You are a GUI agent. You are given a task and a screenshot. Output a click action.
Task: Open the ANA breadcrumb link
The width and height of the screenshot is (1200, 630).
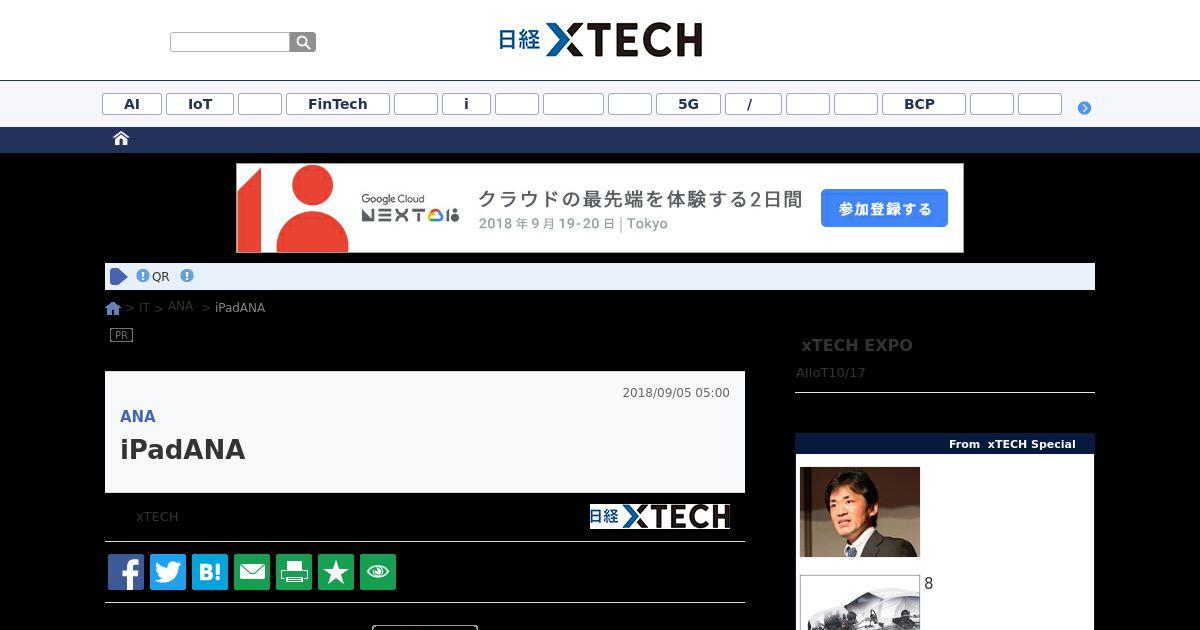pos(180,306)
